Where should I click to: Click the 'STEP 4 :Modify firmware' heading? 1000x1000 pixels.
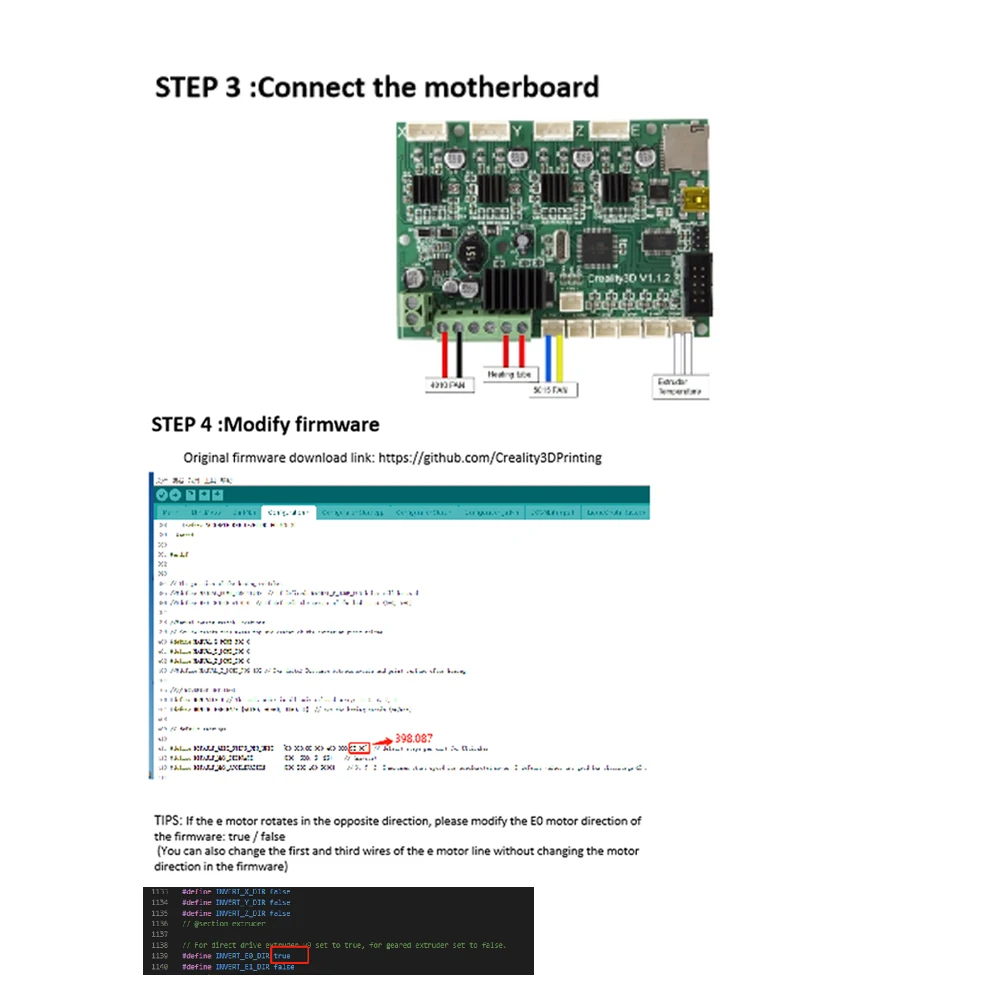(265, 424)
